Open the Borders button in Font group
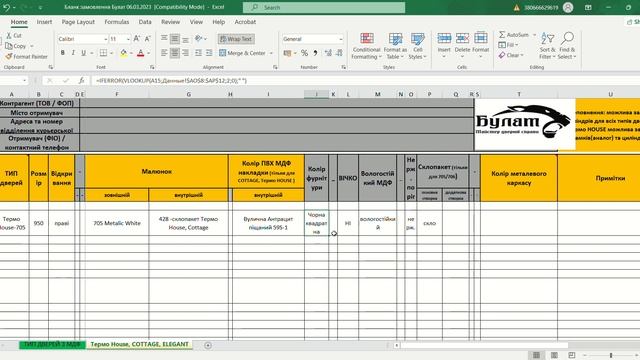 [x=104, y=53]
